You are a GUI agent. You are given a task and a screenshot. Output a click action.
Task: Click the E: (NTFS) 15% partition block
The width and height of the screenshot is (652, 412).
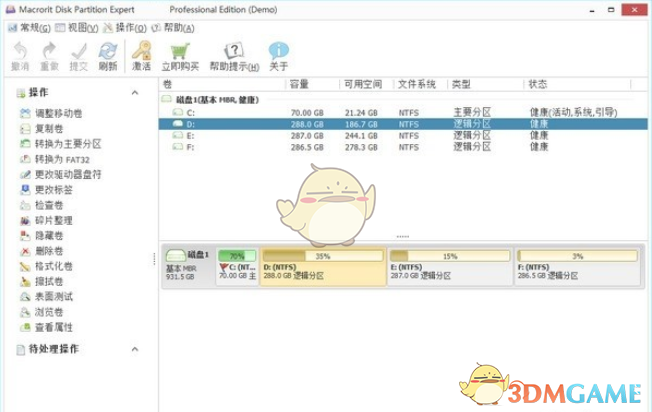tap(450, 266)
